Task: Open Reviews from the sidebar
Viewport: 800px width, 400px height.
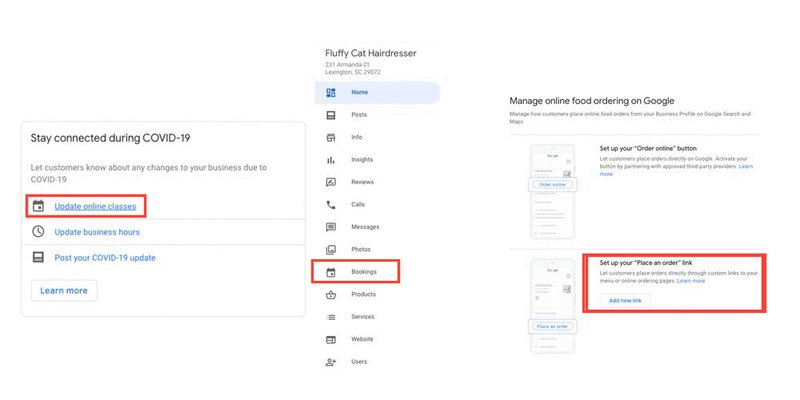Action: (x=362, y=182)
